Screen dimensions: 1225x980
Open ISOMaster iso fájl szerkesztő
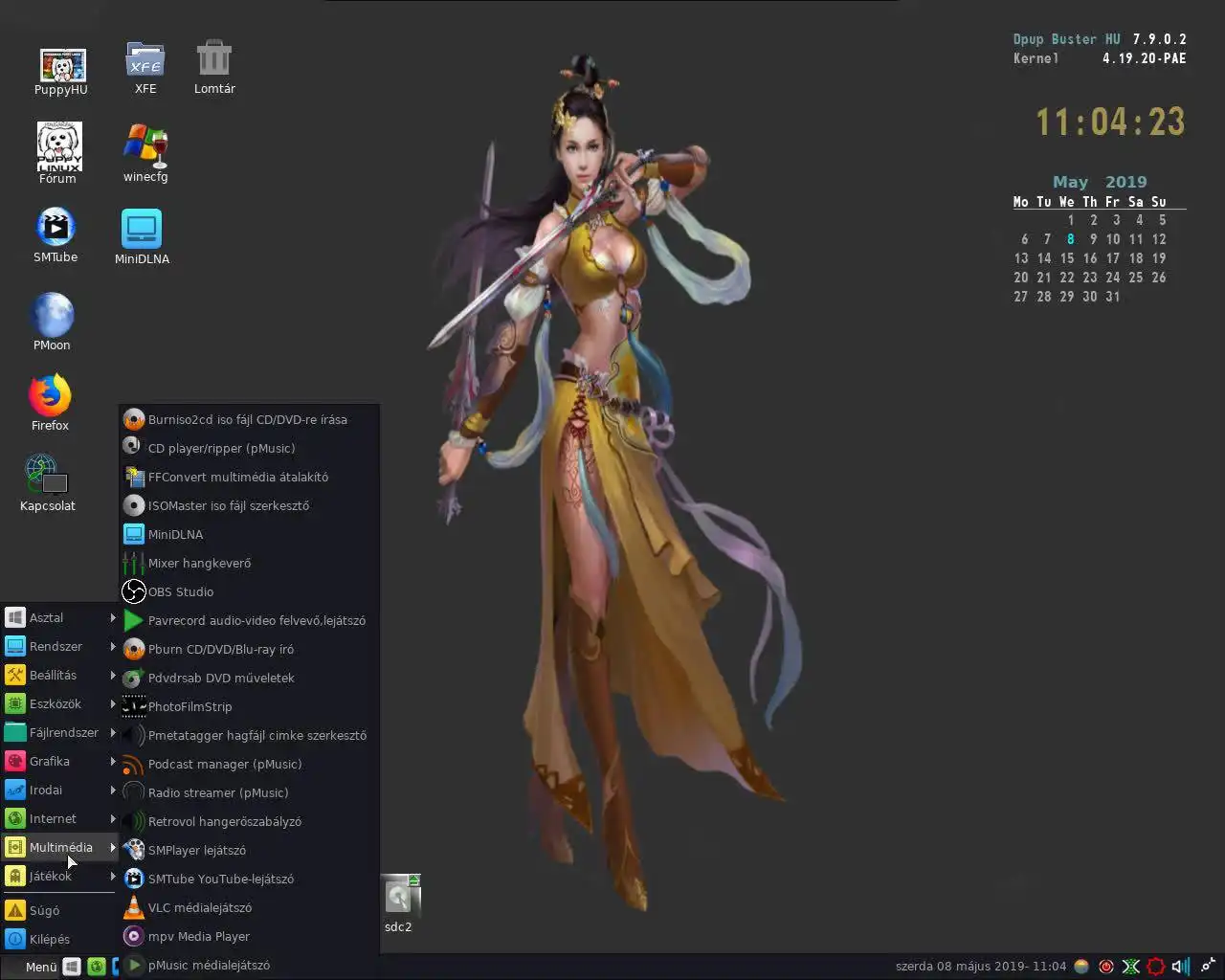coord(249,505)
